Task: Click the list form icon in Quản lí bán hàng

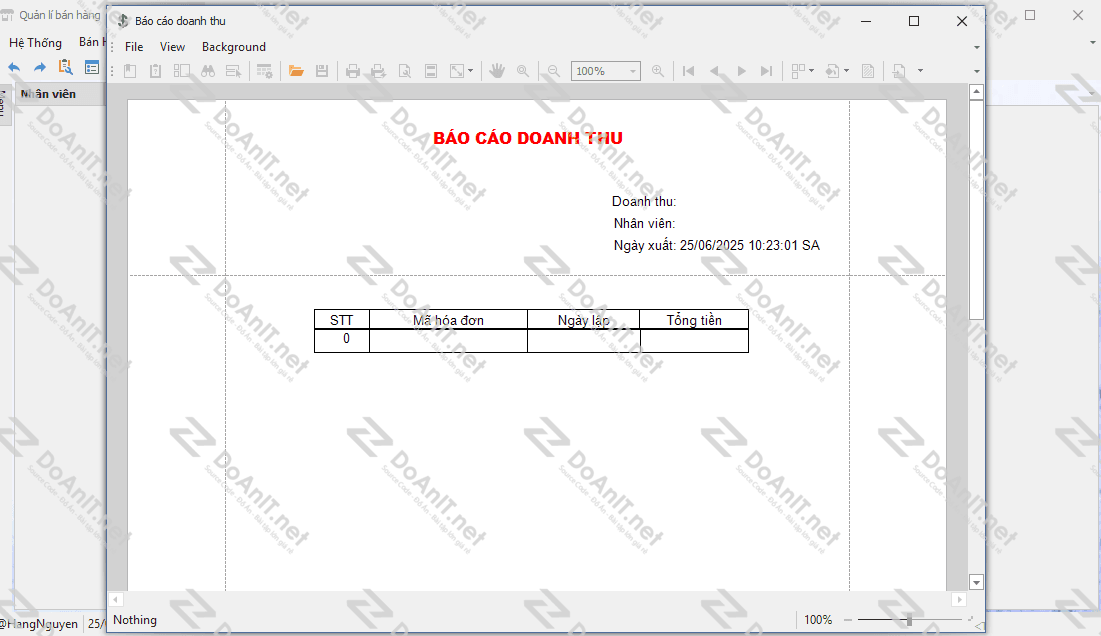Action: [92, 67]
